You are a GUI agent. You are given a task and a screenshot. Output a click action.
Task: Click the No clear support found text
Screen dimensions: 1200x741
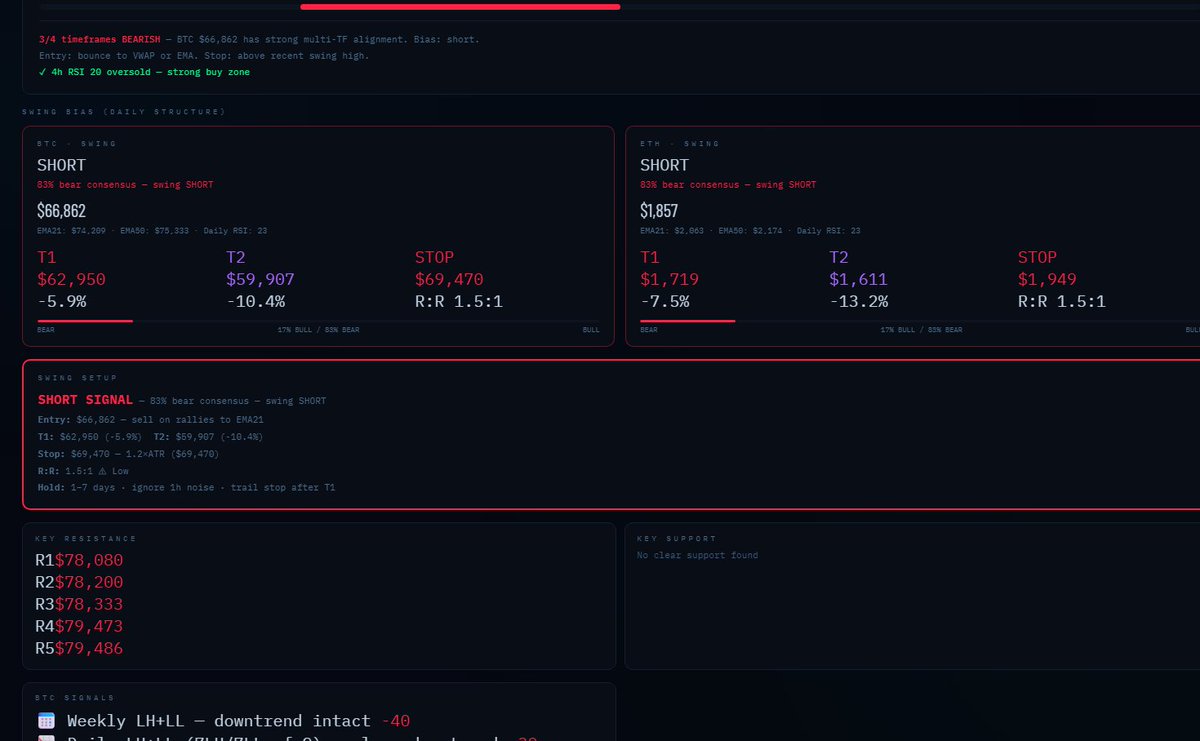698,555
